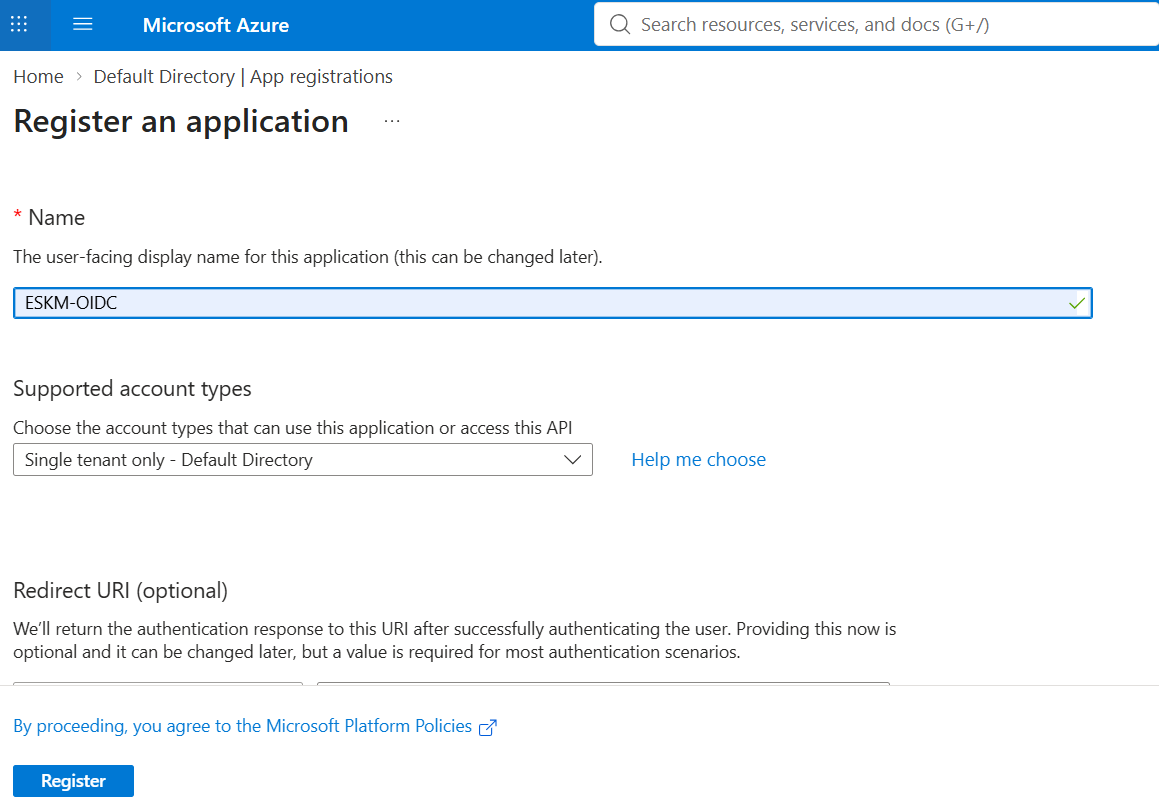Open Default Directory | App registrations breadcrumb
The height and width of the screenshot is (804, 1159).
(x=243, y=77)
